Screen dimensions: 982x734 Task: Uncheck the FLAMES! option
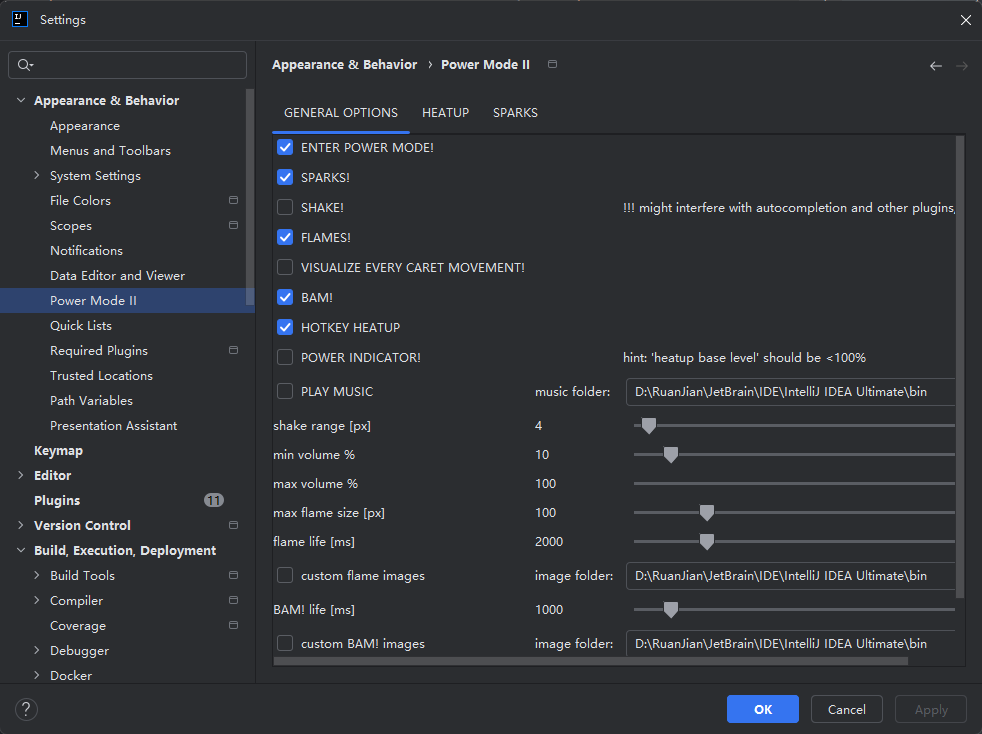[x=285, y=238]
